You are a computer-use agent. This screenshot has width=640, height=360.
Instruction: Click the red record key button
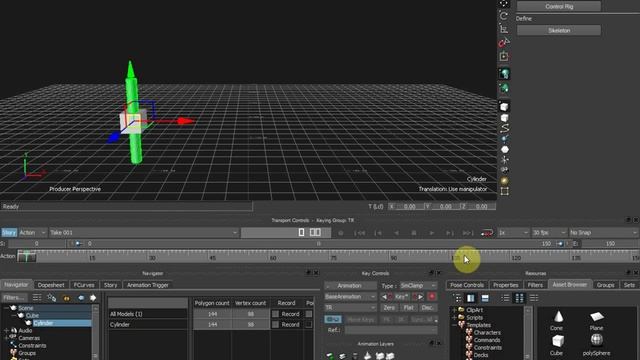click(x=432, y=297)
